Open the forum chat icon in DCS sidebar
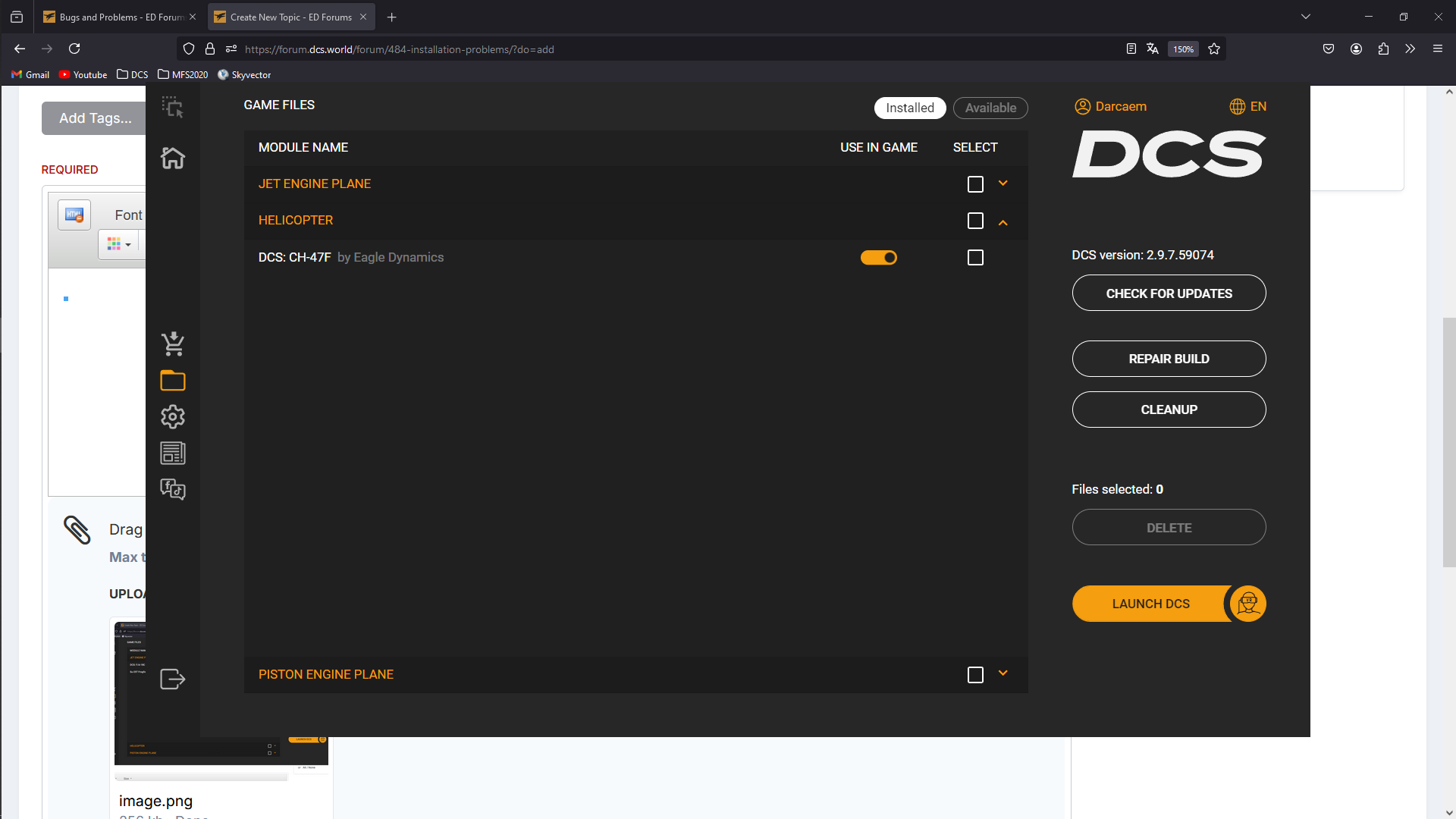This screenshot has width=1456, height=819. pos(173,489)
